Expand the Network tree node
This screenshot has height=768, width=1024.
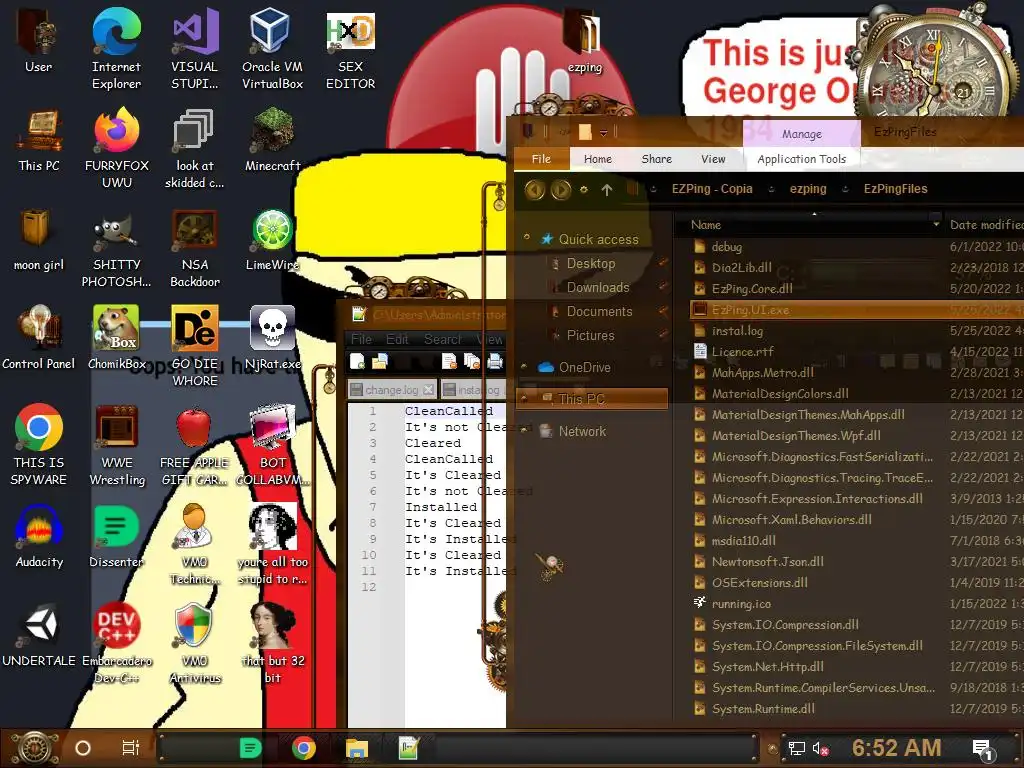pyautogui.click(x=524, y=430)
